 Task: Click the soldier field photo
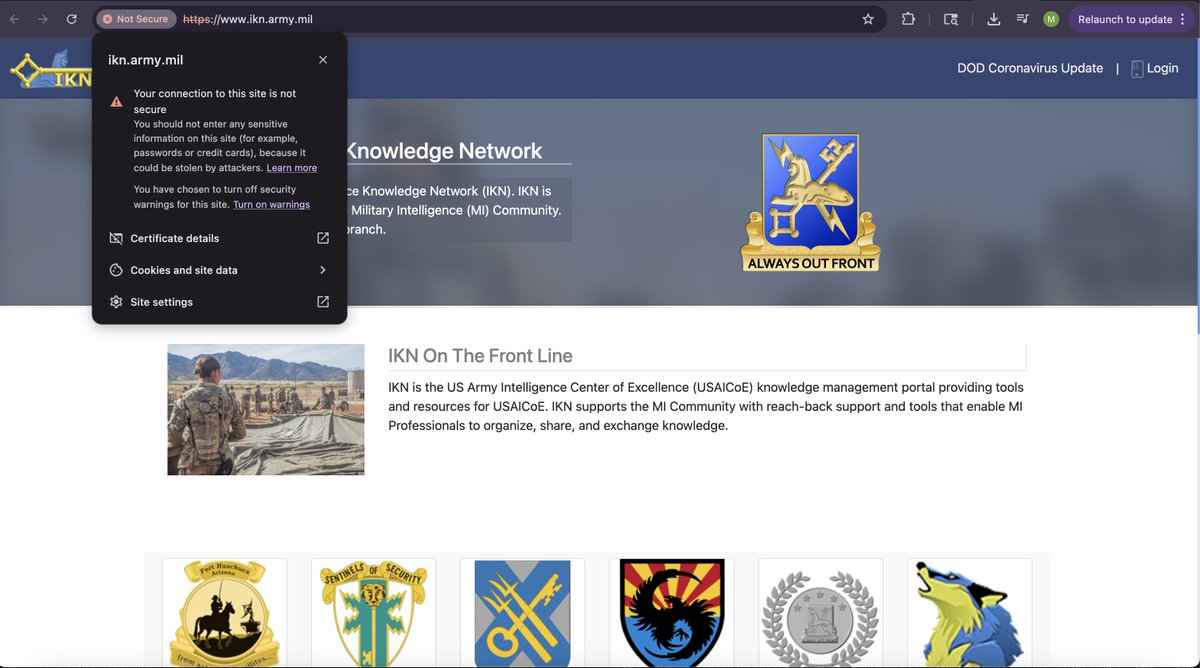coord(266,409)
